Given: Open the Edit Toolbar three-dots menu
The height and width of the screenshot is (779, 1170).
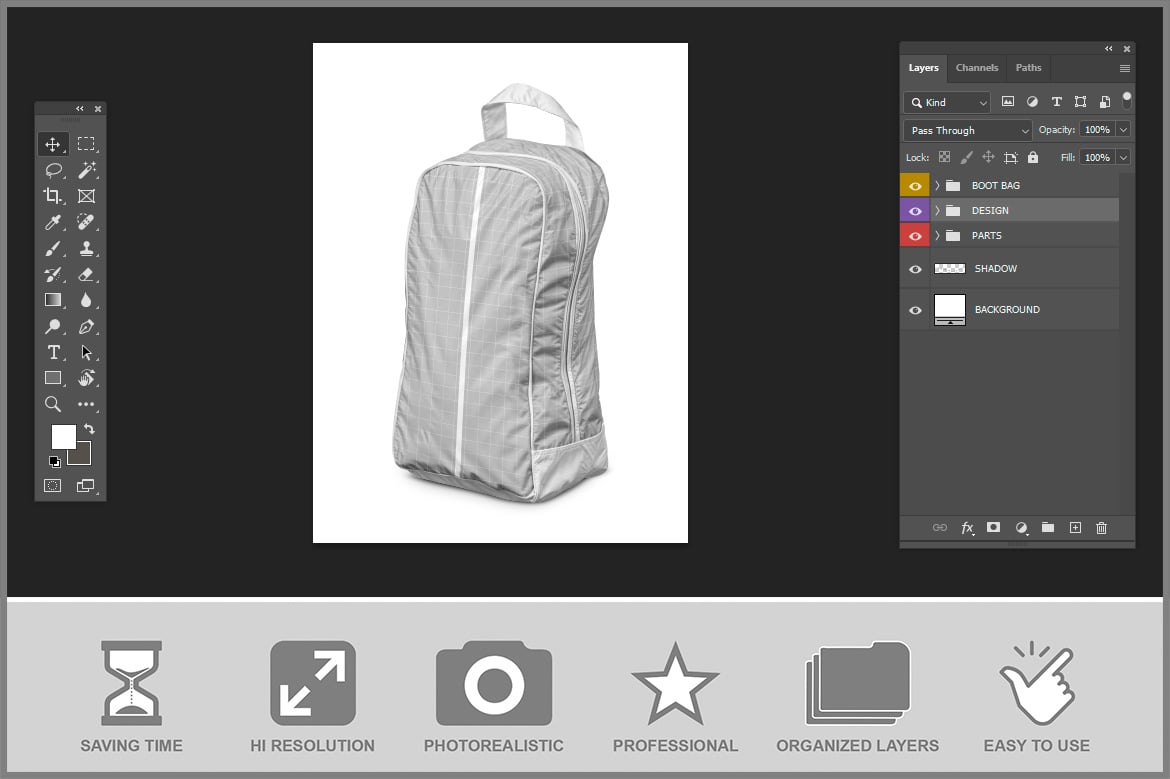Looking at the screenshot, I should (87, 404).
